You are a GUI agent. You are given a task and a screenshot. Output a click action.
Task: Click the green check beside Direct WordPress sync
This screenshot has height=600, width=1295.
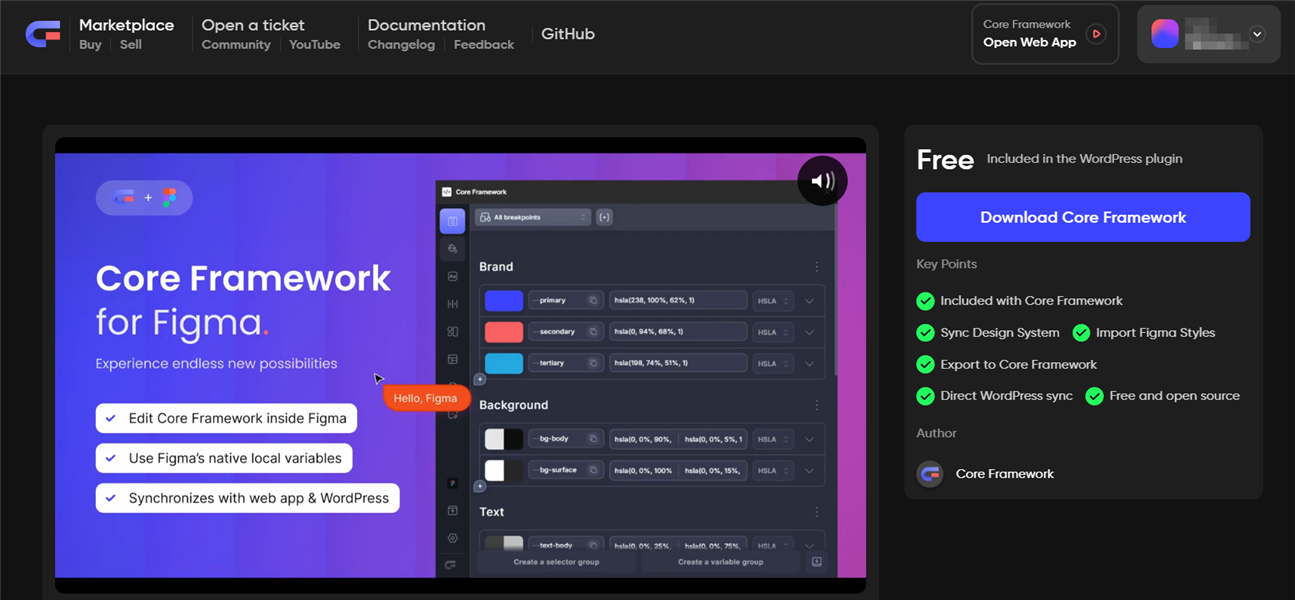[925, 396]
